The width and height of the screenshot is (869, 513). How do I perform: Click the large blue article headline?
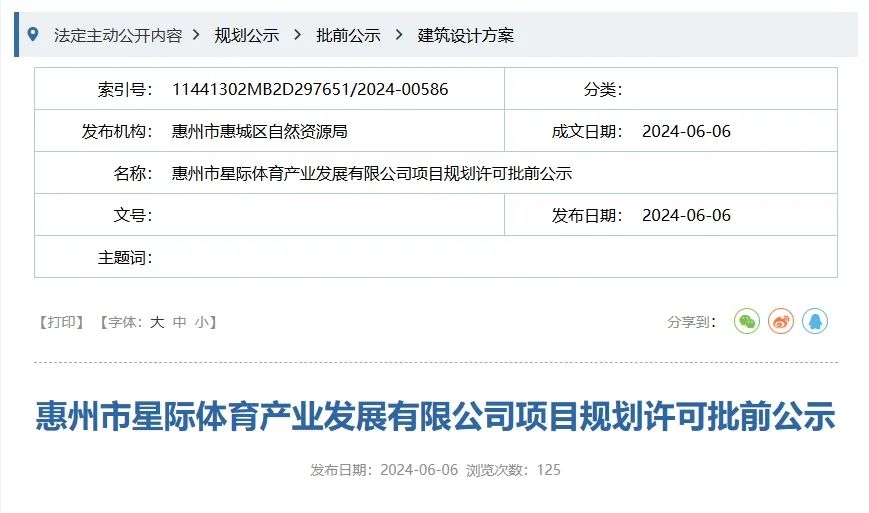[x=435, y=416]
